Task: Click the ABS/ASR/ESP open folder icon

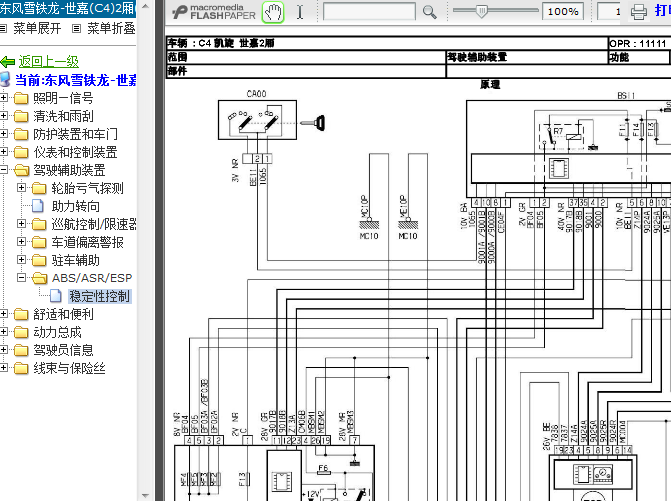Action: 39,279
